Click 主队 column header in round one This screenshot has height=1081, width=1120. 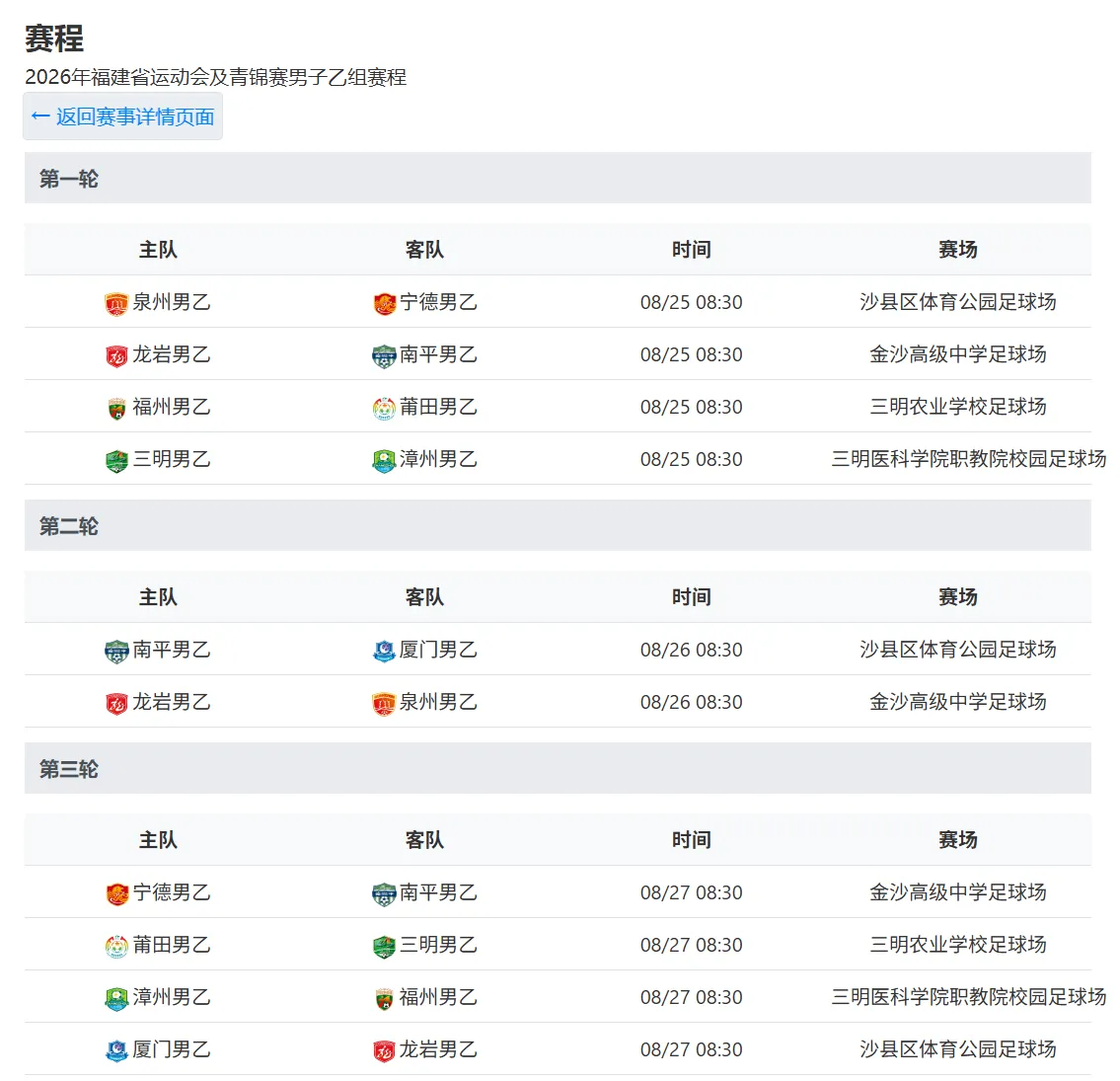tap(158, 250)
